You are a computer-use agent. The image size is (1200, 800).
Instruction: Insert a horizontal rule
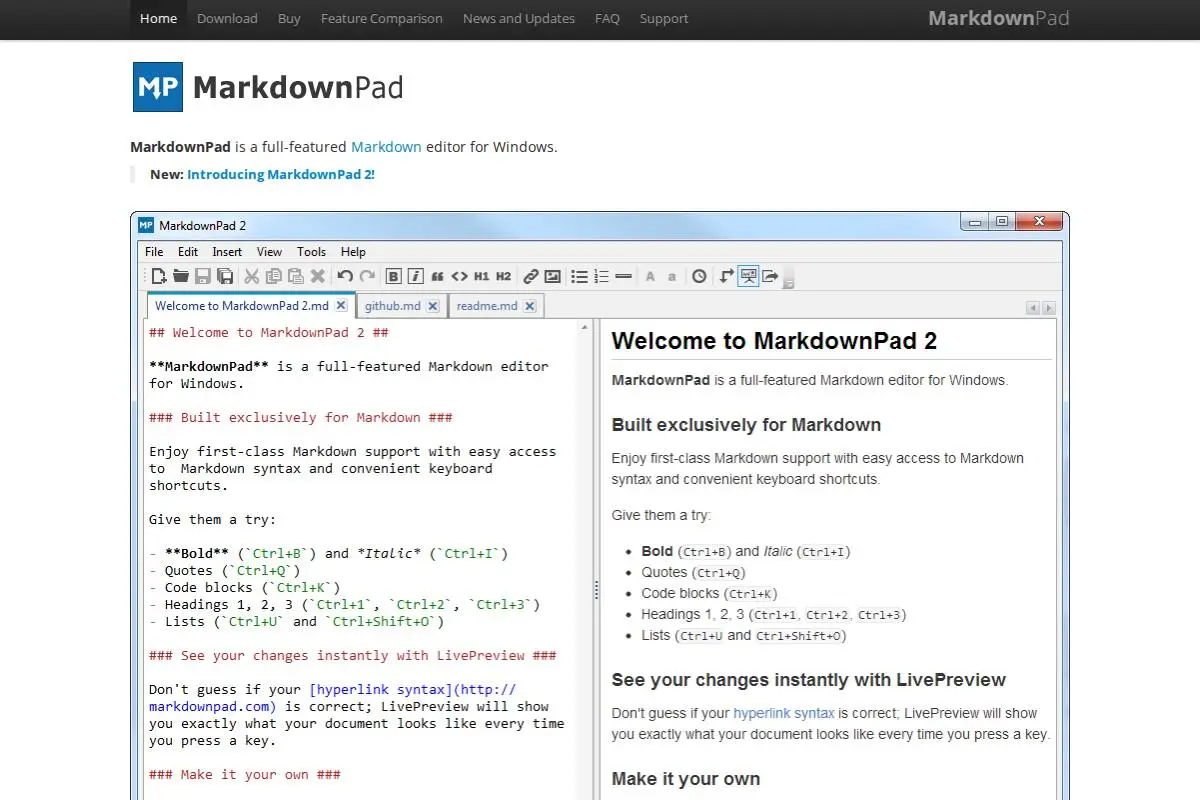point(623,276)
